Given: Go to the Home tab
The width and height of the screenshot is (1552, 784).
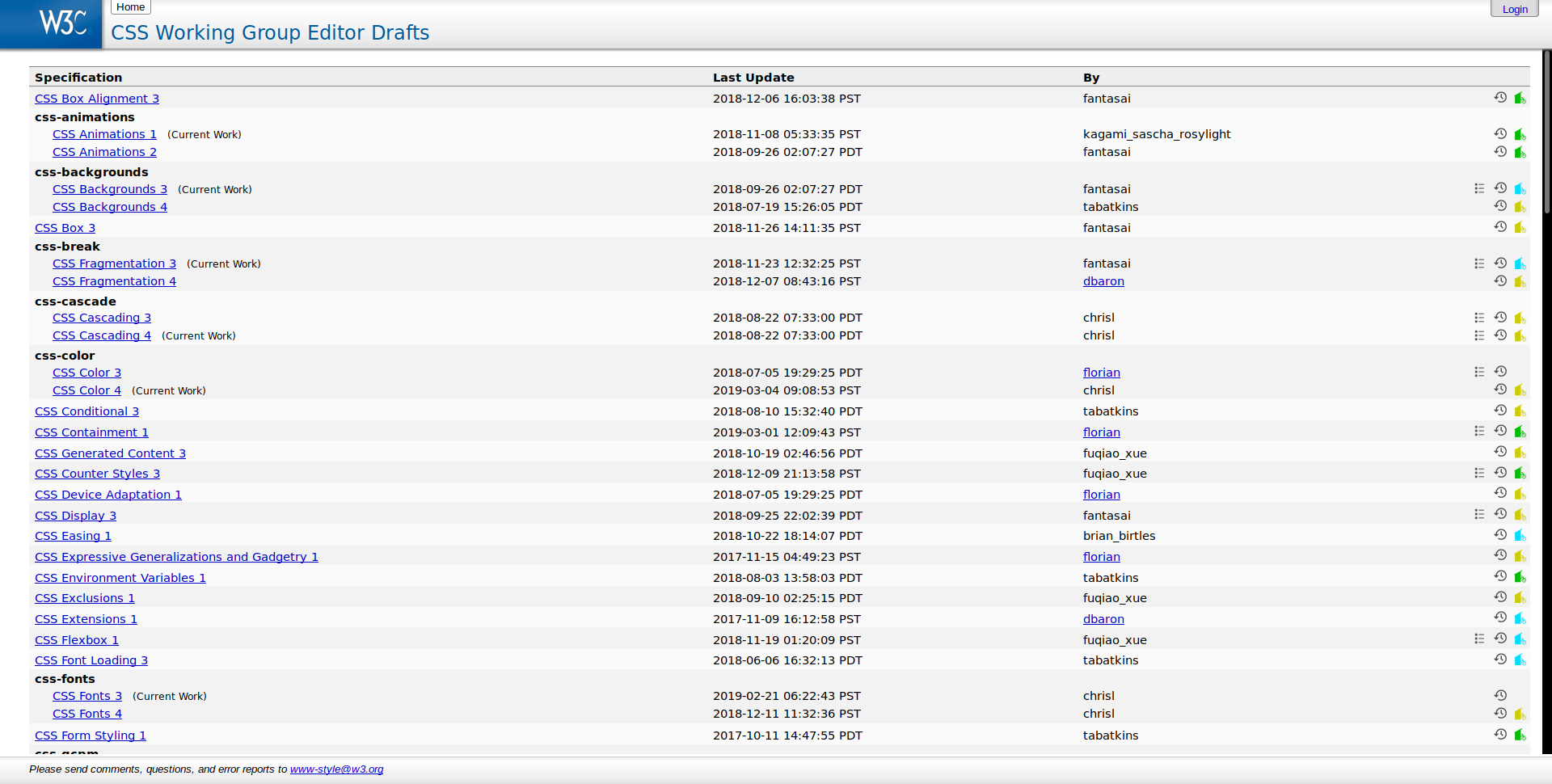Looking at the screenshot, I should tap(131, 7).
